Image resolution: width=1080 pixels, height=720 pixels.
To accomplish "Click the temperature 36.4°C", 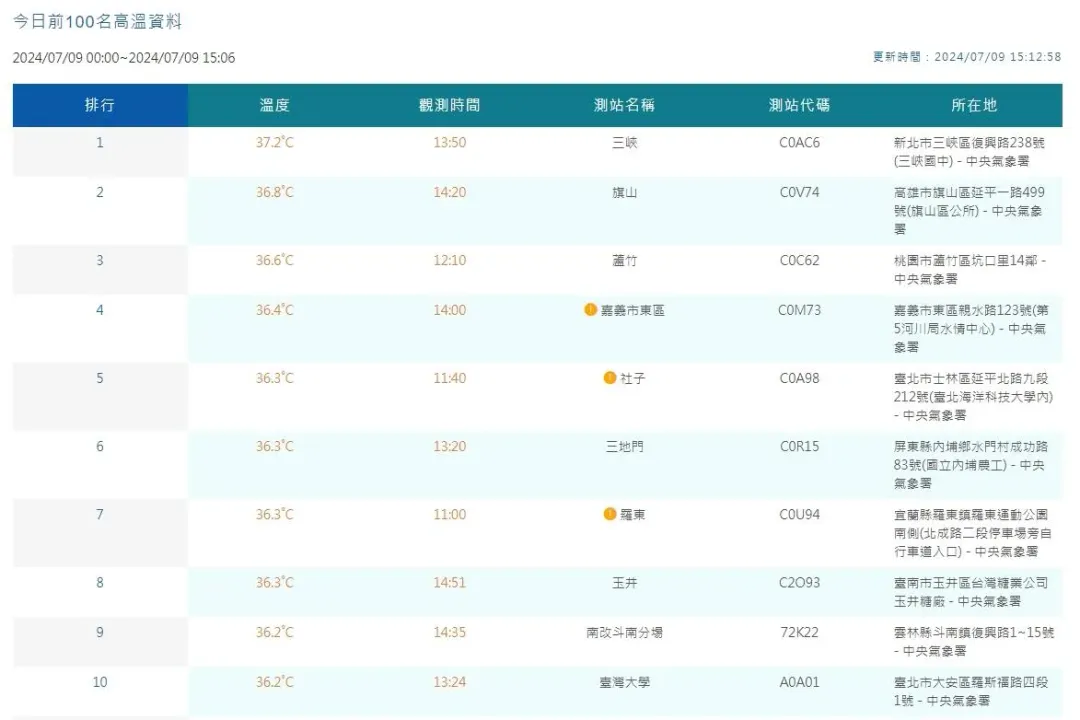I will point(275,310).
